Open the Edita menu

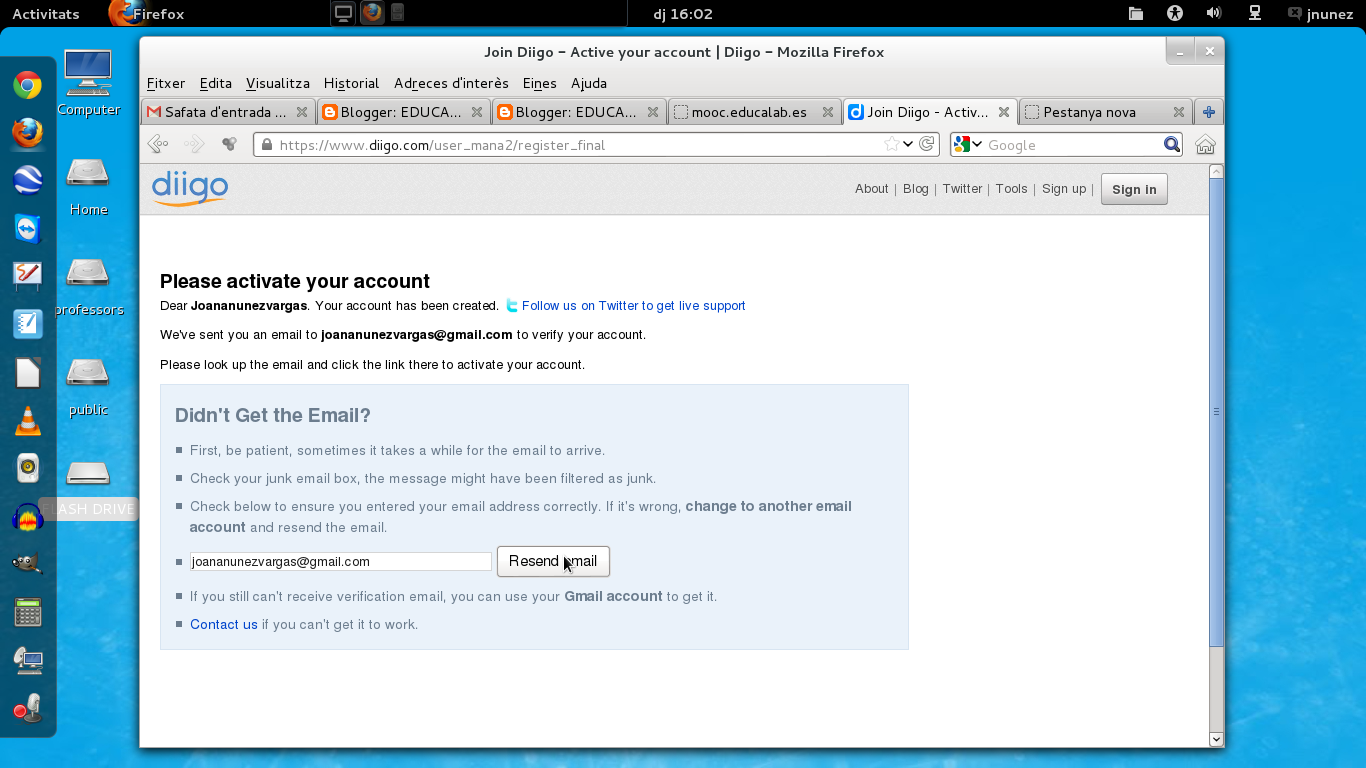coord(216,83)
